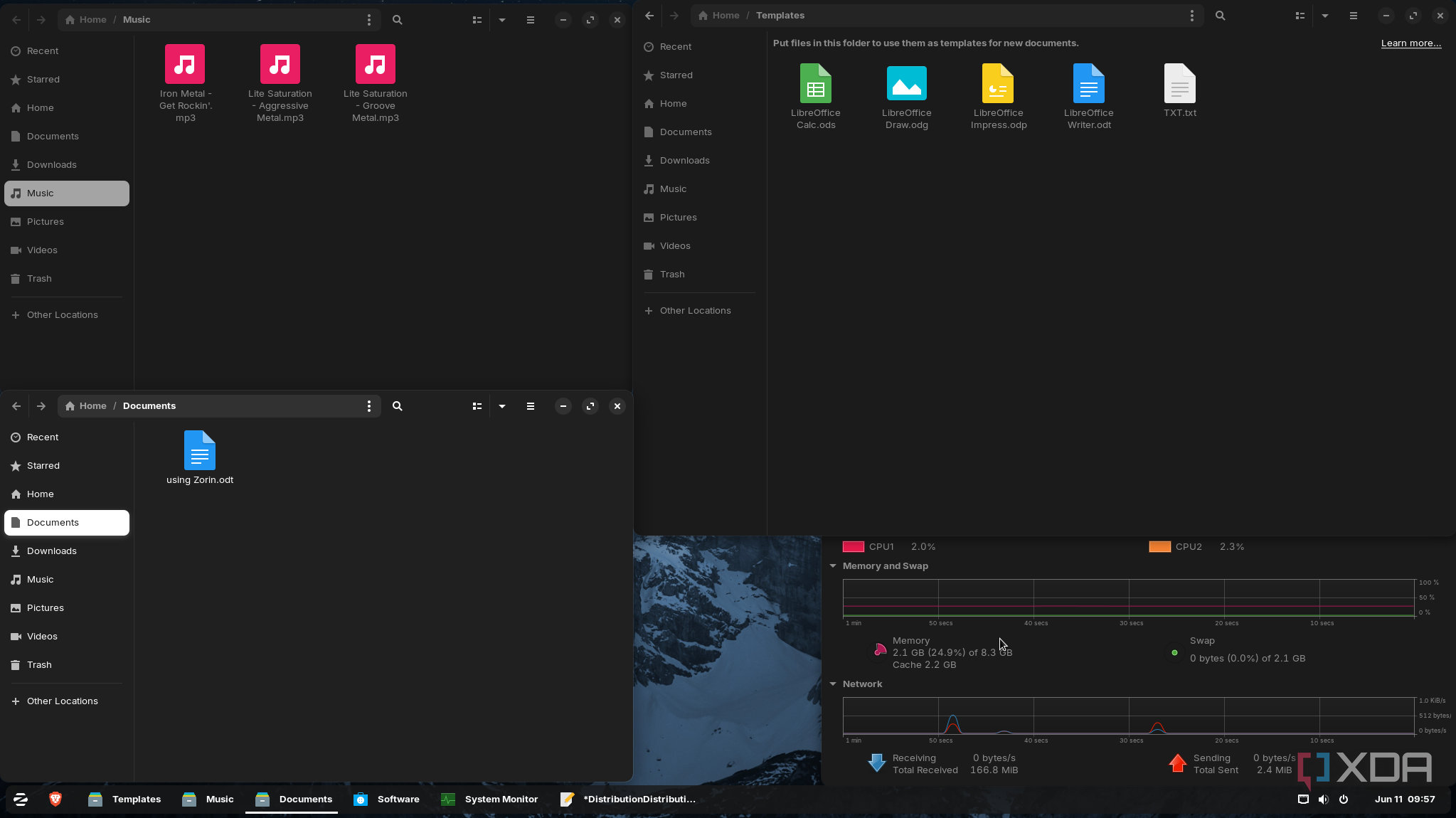The width and height of the screenshot is (1456, 818).
Task: Open Lite Saturation - Aggressive Metal.mp3
Action: tap(280, 84)
